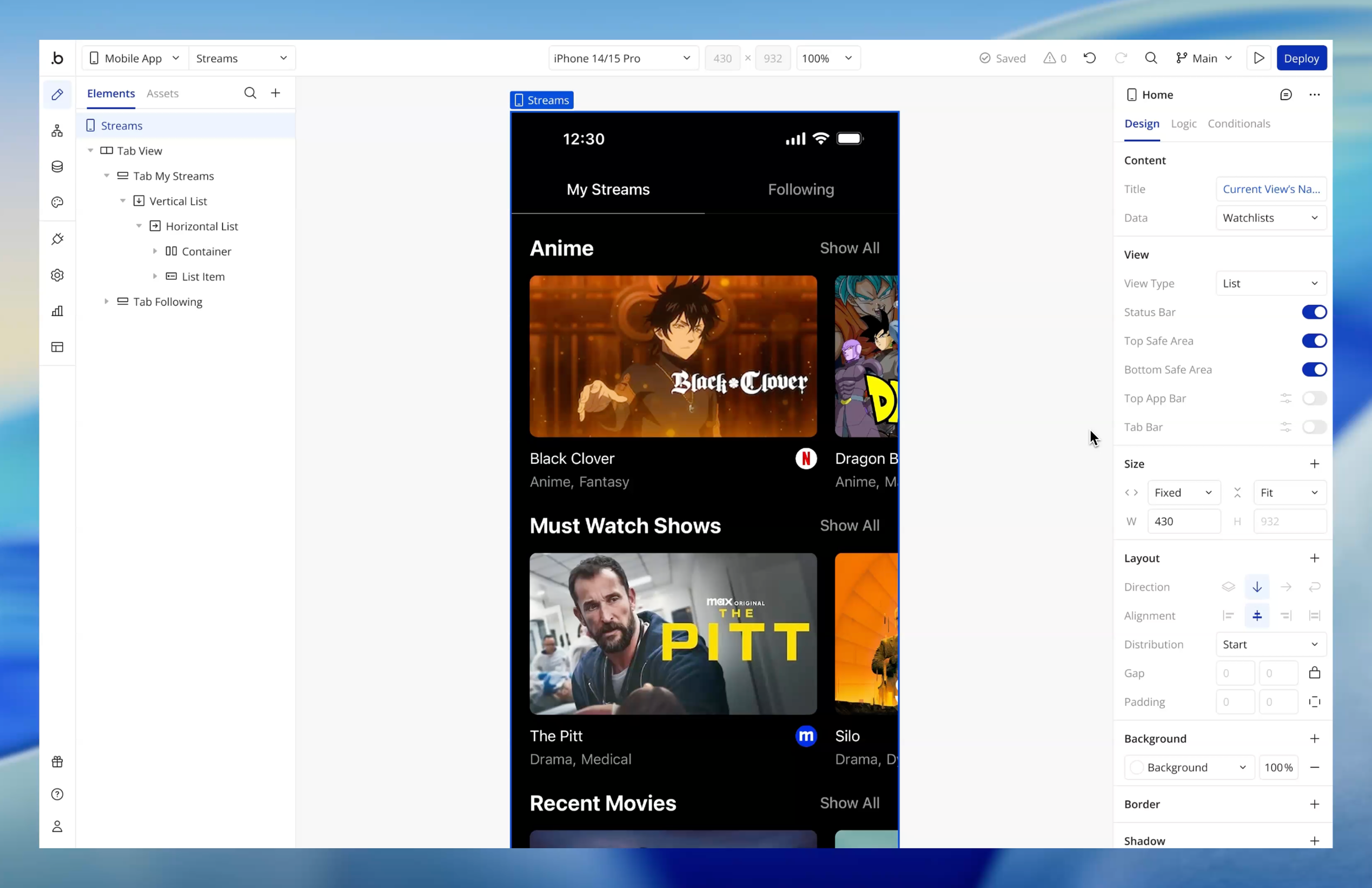Enable the Tab Bar switch
The image size is (1372, 888).
click(1314, 427)
